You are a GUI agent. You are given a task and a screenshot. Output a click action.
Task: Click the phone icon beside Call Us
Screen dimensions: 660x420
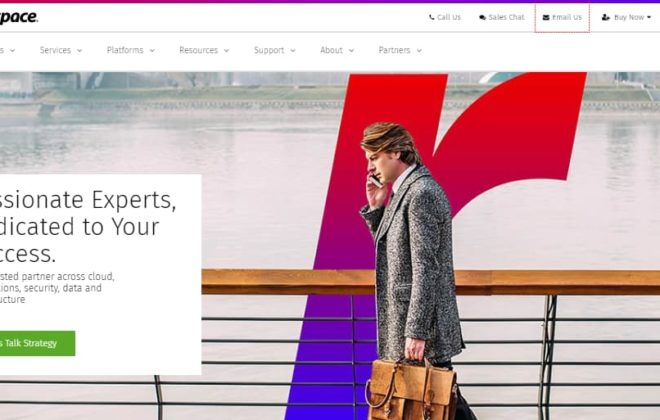(431, 17)
